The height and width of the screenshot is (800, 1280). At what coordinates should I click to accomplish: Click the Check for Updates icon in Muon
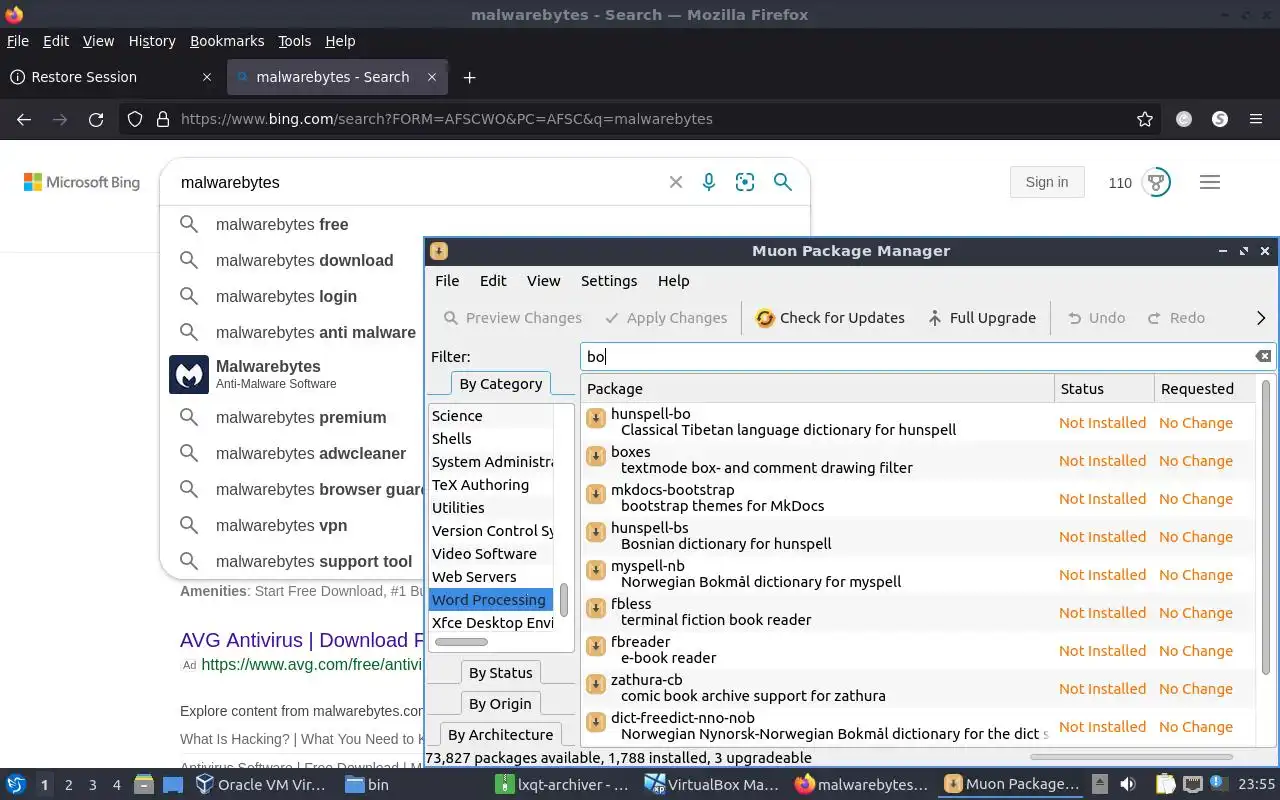coord(765,318)
